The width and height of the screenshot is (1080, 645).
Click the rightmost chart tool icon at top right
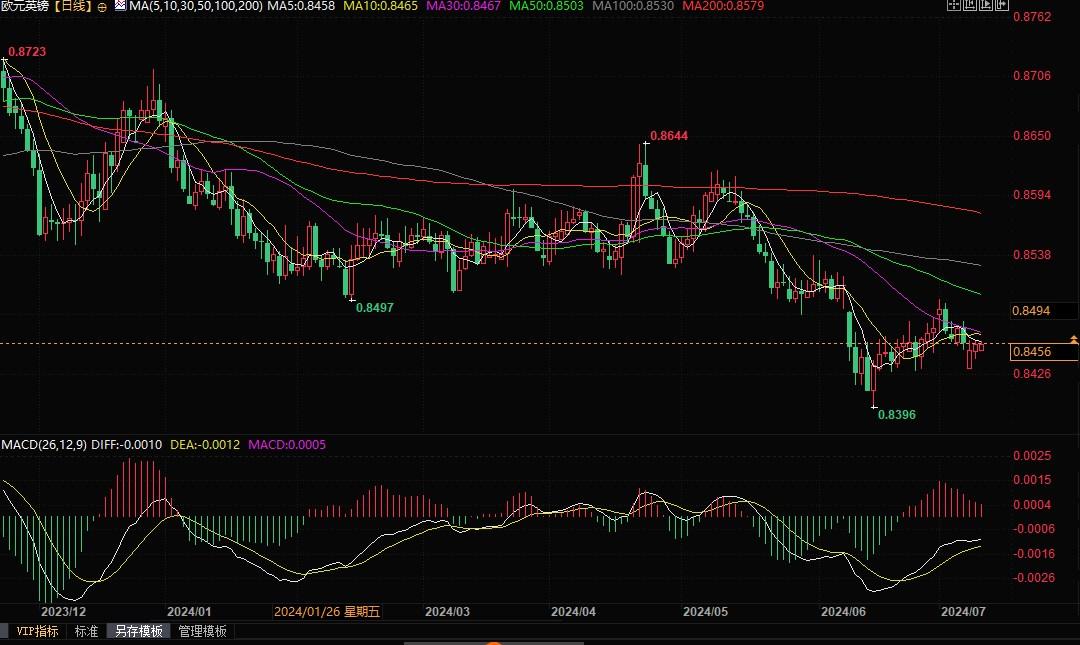[x=1003, y=6]
